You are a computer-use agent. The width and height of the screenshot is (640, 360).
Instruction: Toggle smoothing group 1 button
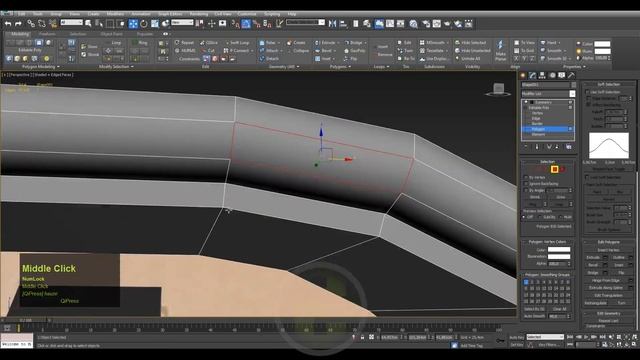[526, 282]
